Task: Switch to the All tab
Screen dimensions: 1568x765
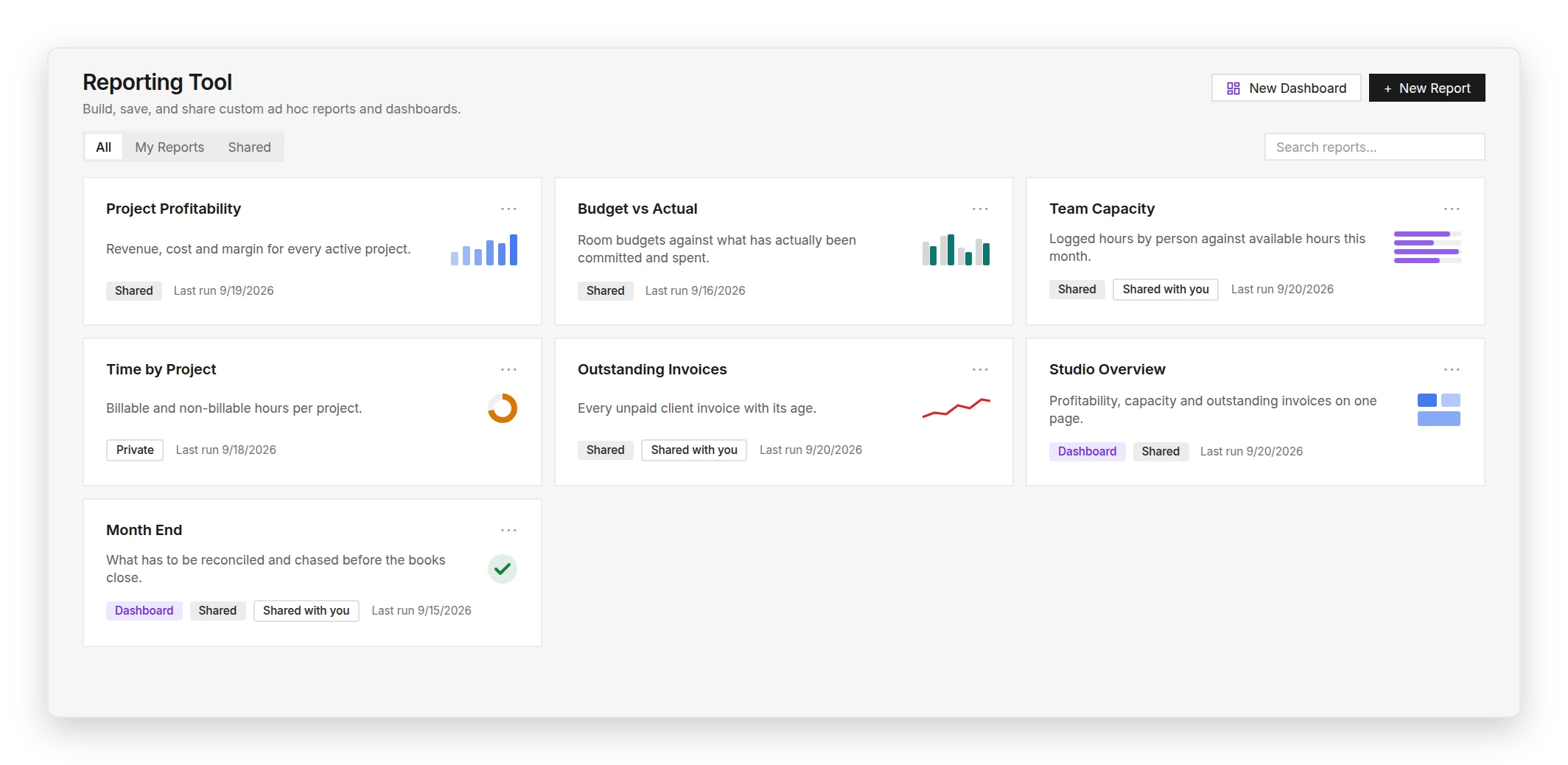Action: pyautogui.click(x=104, y=147)
